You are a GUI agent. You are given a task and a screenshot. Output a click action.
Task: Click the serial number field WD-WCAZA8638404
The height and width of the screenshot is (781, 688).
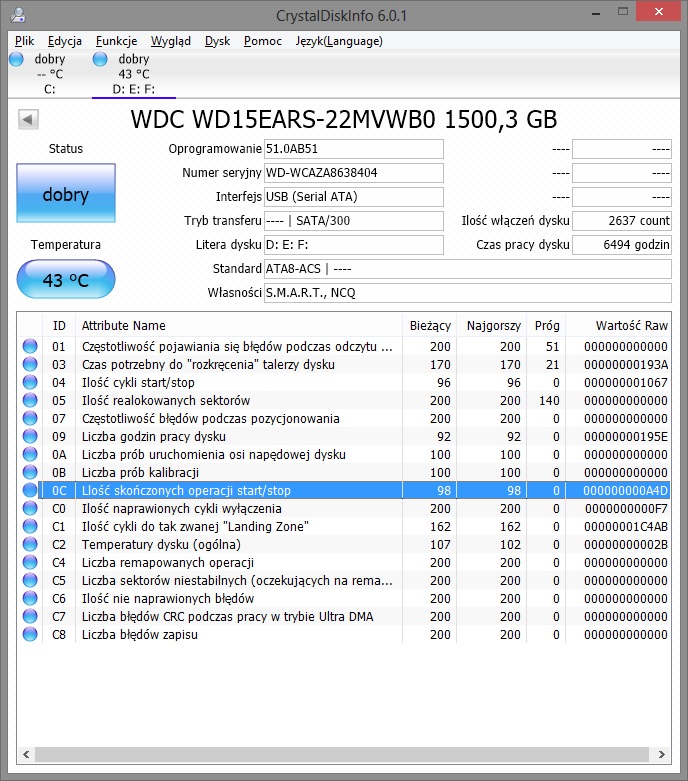coord(354,173)
